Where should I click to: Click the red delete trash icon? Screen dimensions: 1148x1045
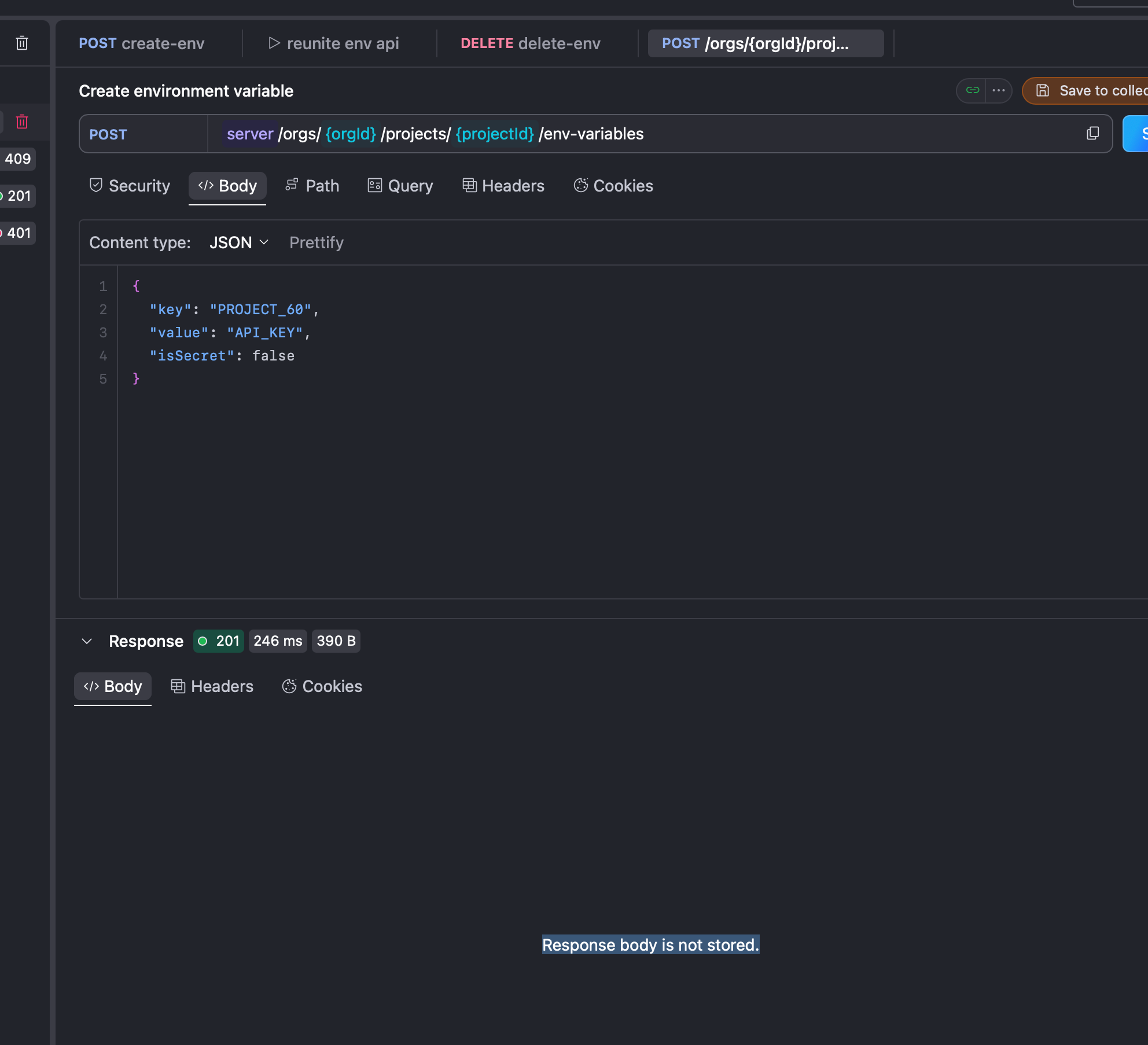click(x=22, y=122)
